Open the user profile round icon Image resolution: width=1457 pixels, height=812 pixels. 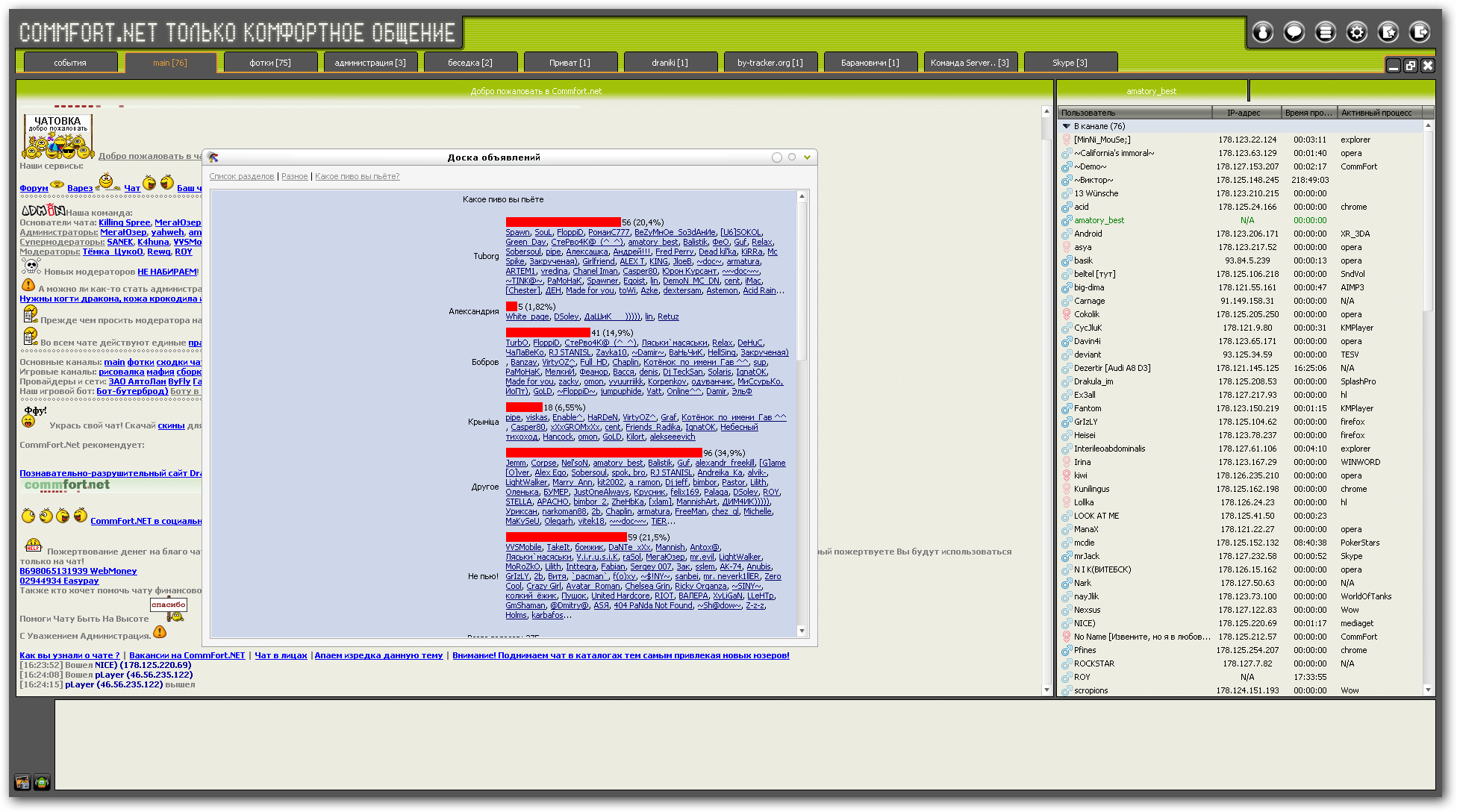click(x=1262, y=32)
